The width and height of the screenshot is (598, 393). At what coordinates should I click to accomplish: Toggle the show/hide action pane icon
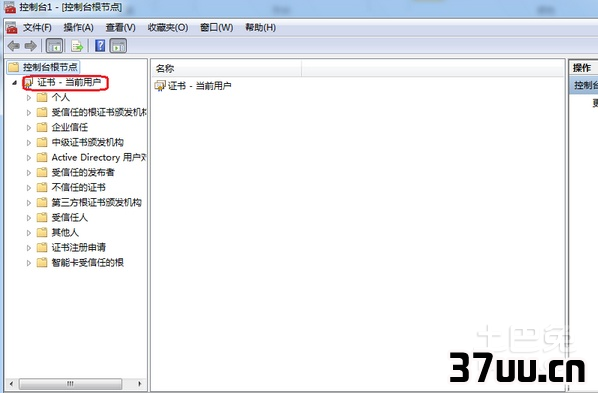118,46
